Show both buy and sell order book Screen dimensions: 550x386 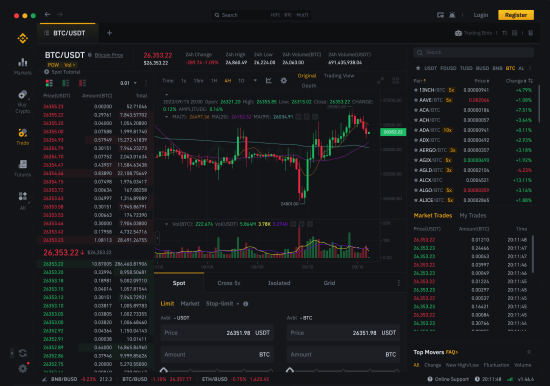point(49,83)
